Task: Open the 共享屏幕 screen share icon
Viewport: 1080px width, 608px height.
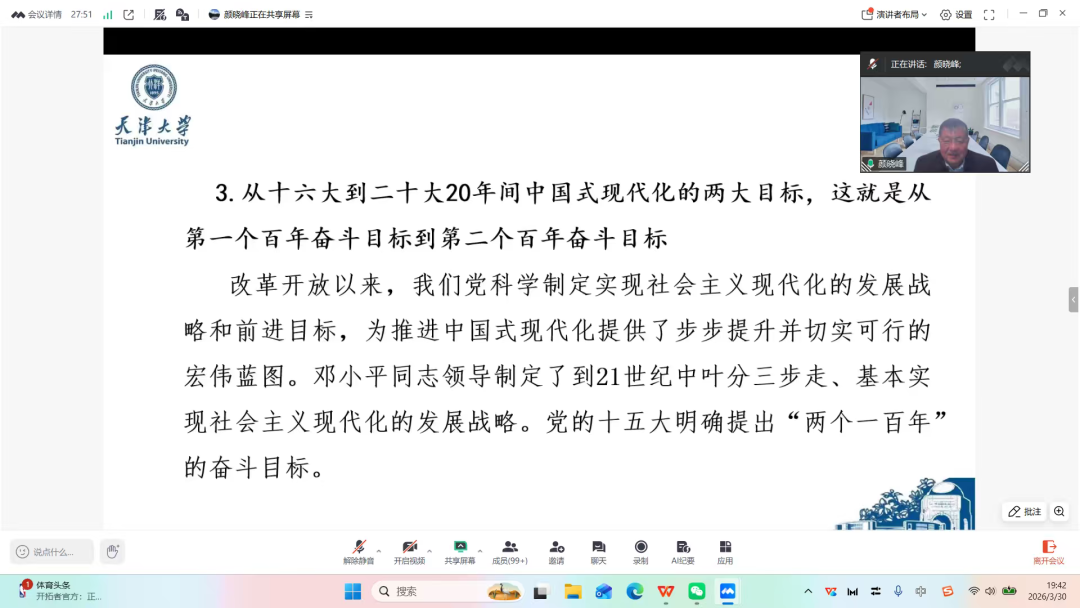Action: point(460,551)
